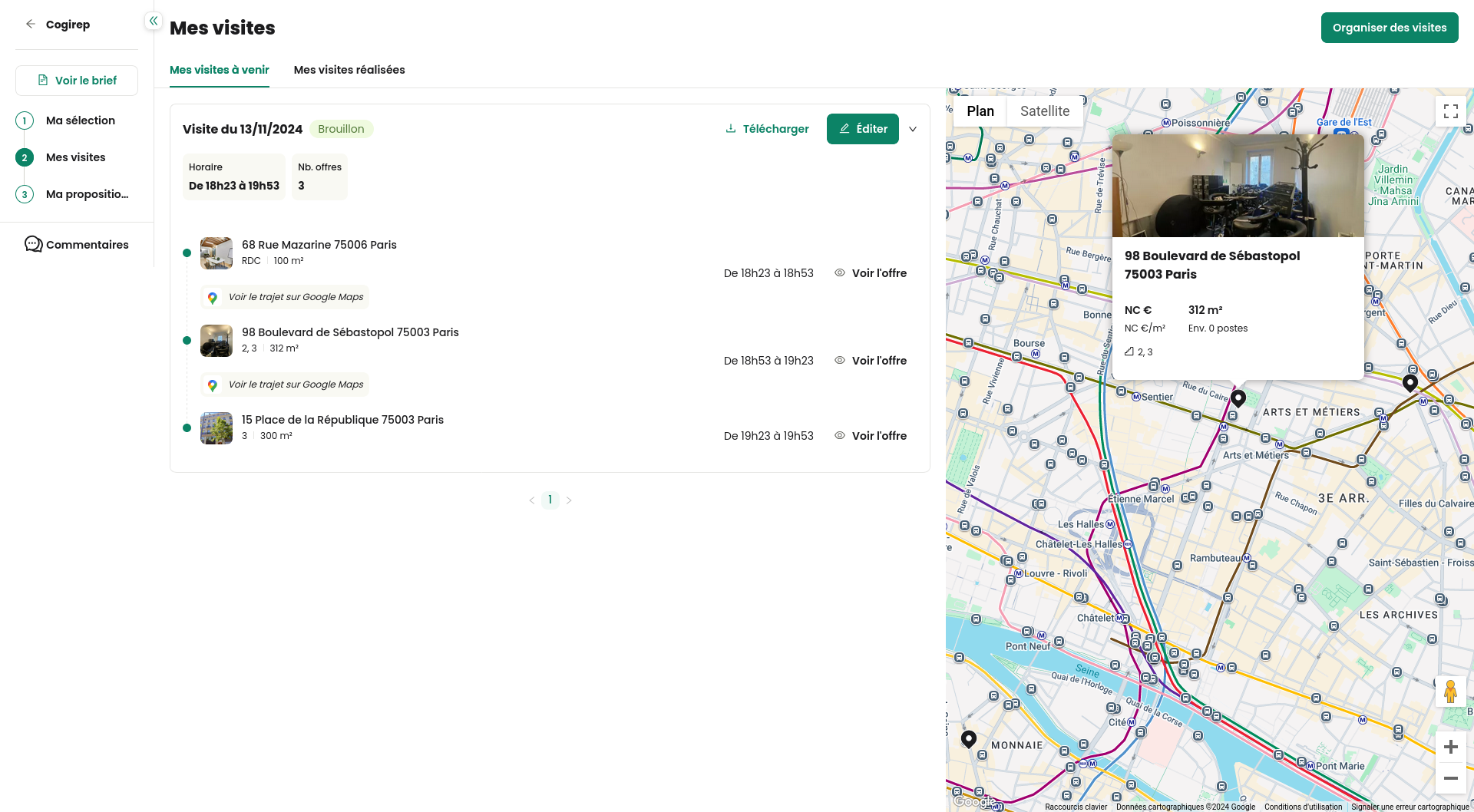Click the Street View pegman icon

click(x=1450, y=692)
